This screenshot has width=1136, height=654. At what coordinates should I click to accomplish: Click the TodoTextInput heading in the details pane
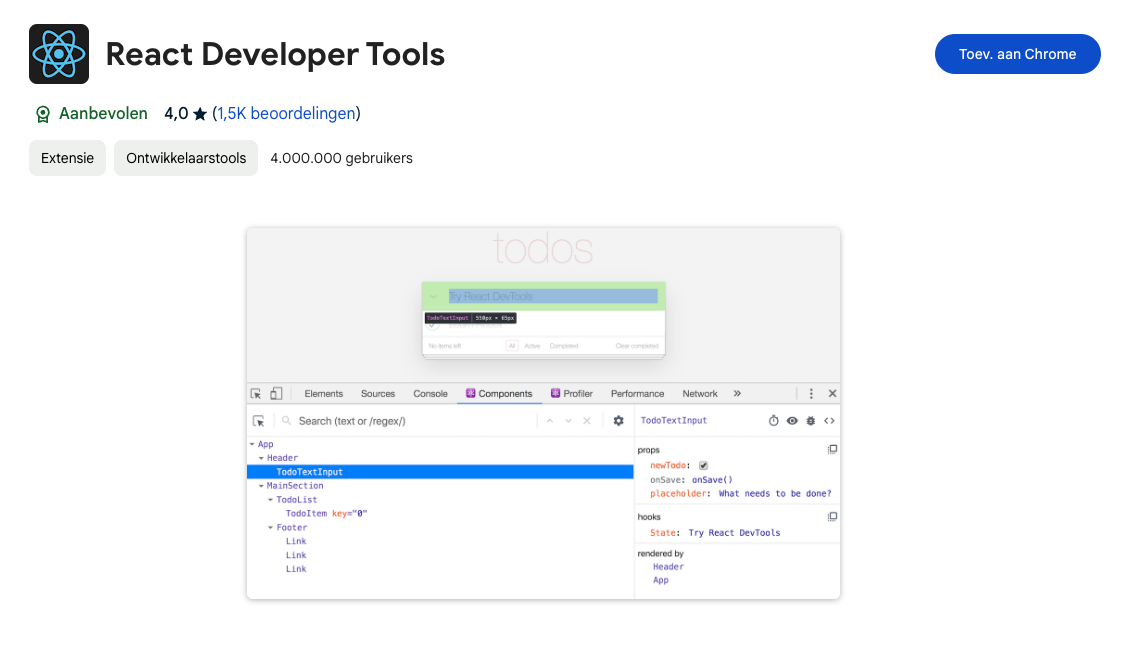pos(674,421)
